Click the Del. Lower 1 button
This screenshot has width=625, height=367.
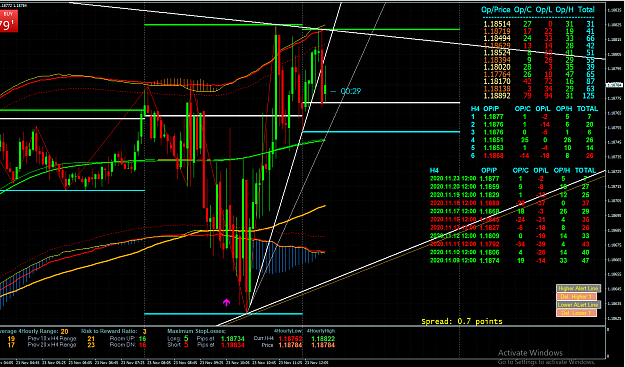click(x=576, y=313)
